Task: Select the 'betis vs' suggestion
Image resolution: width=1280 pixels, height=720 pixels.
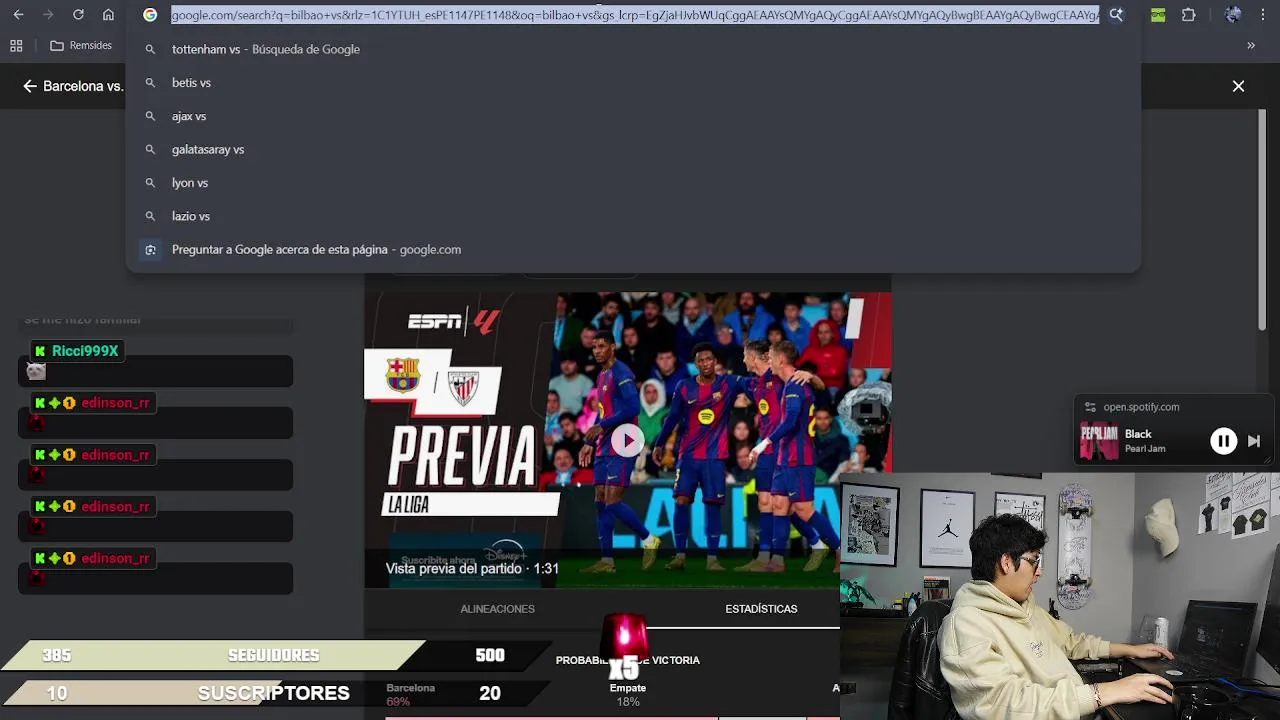Action: coord(633,83)
